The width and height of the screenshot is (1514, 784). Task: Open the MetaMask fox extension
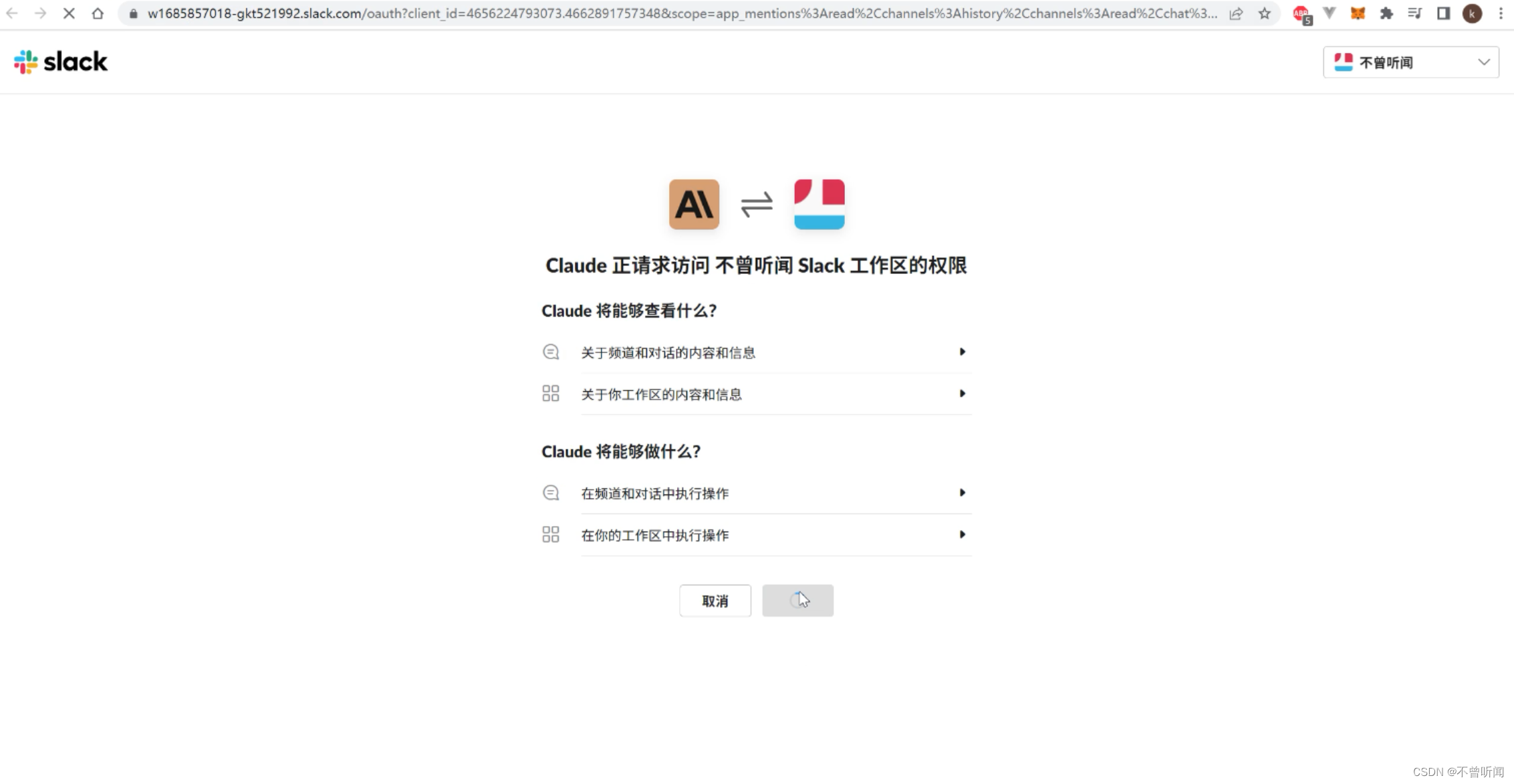(1358, 13)
